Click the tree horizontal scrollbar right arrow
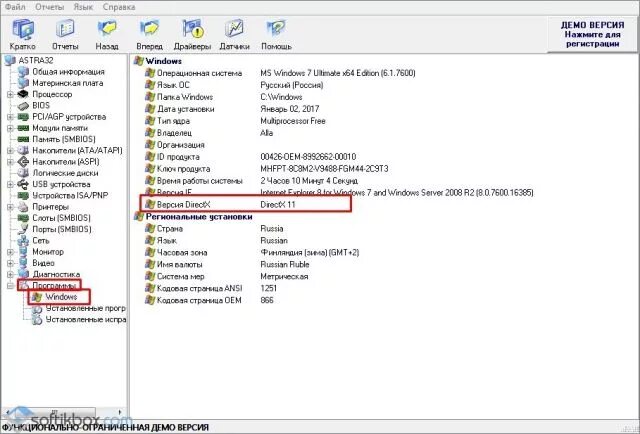The height and width of the screenshot is (434, 640). tap(120, 412)
